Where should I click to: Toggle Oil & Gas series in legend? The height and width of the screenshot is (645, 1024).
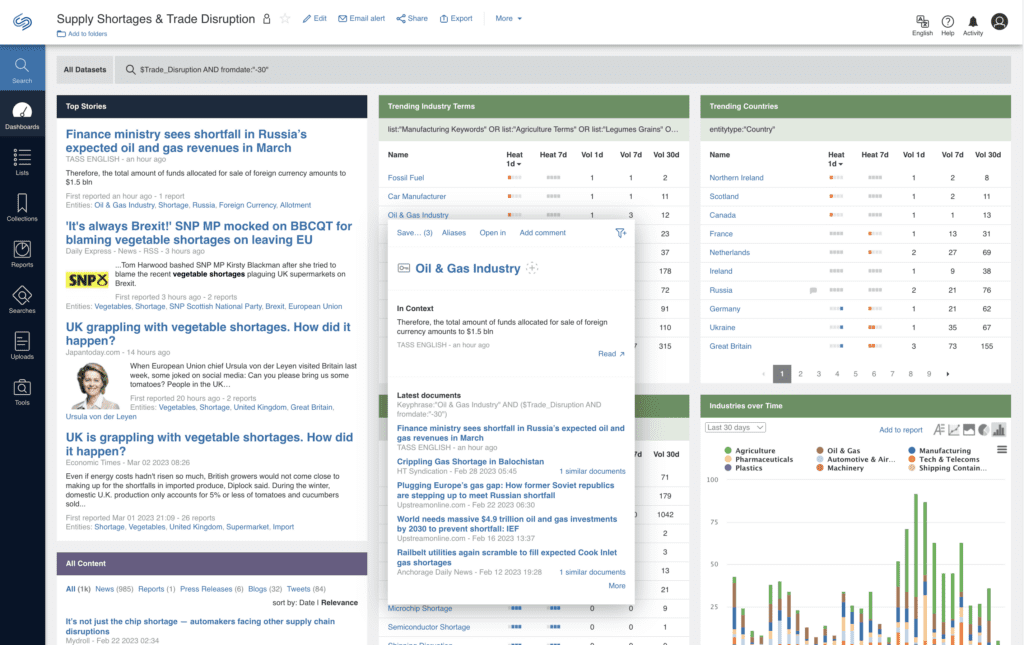point(838,450)
